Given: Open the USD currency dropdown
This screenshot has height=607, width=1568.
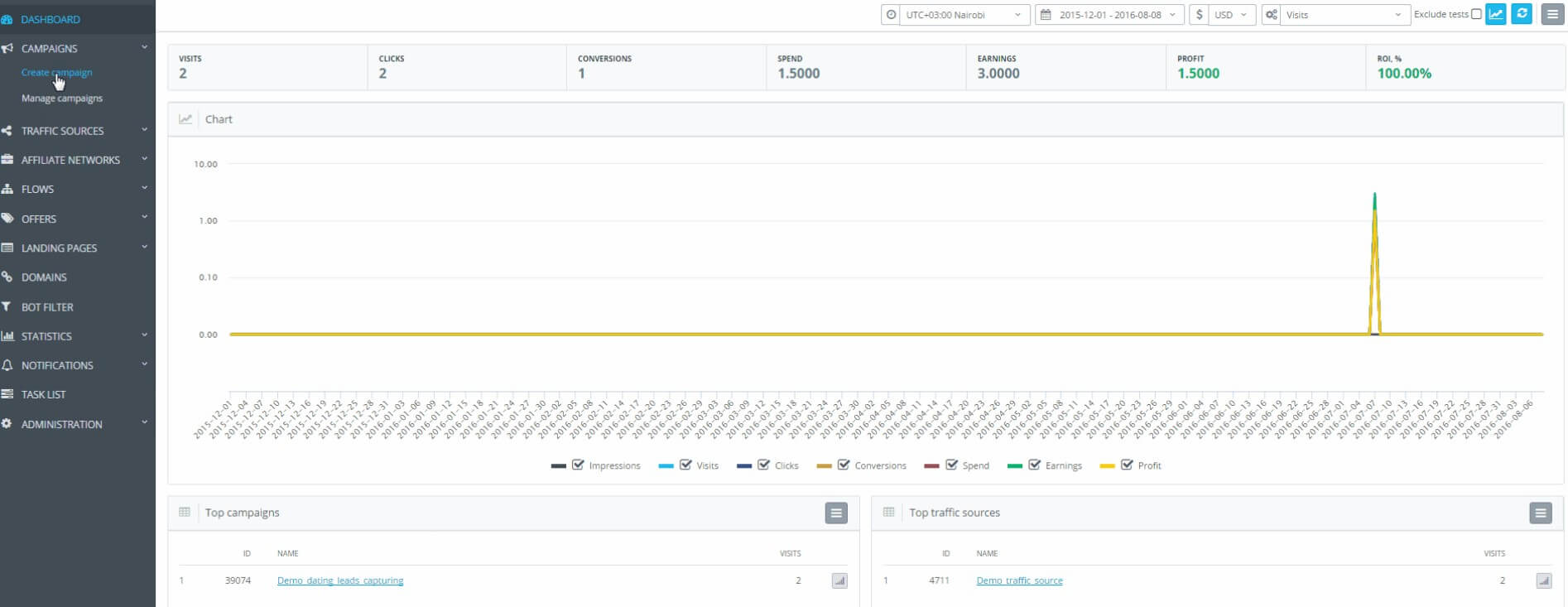Looking at the screenshot, I should coord(1230,15).
